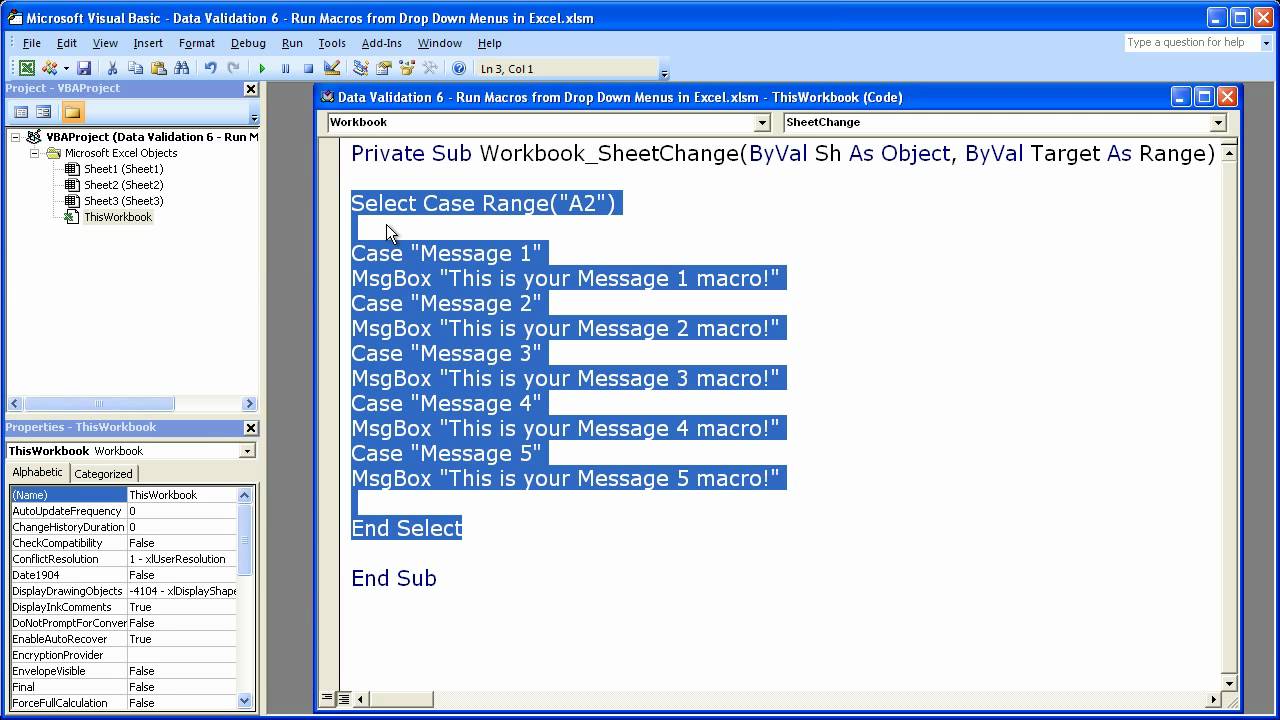1280x720 pixels.
Task: Close the Properties - ThisWorkbook panel
Action: [x=251, y=428]
